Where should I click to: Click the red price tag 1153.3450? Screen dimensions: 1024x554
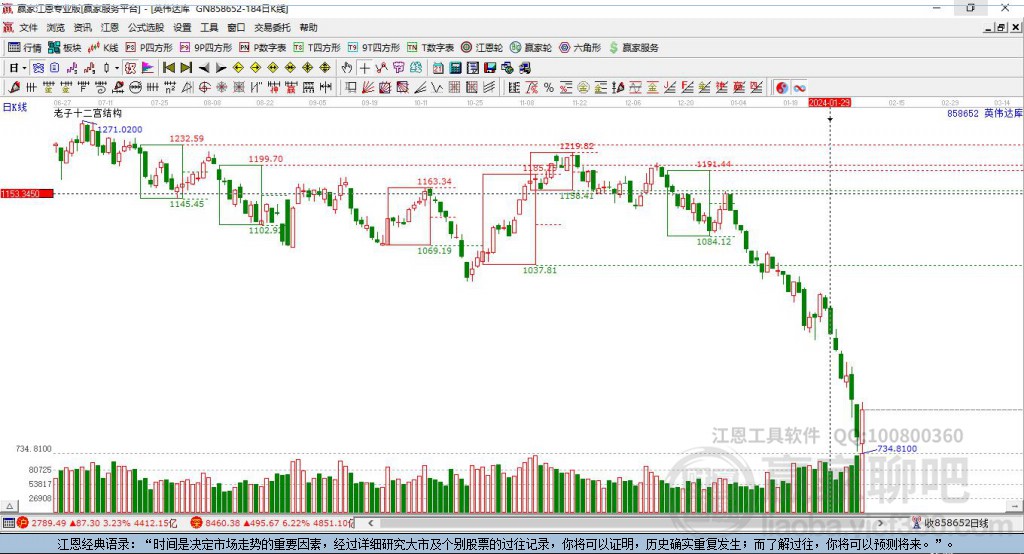click(x=27, y=193)
